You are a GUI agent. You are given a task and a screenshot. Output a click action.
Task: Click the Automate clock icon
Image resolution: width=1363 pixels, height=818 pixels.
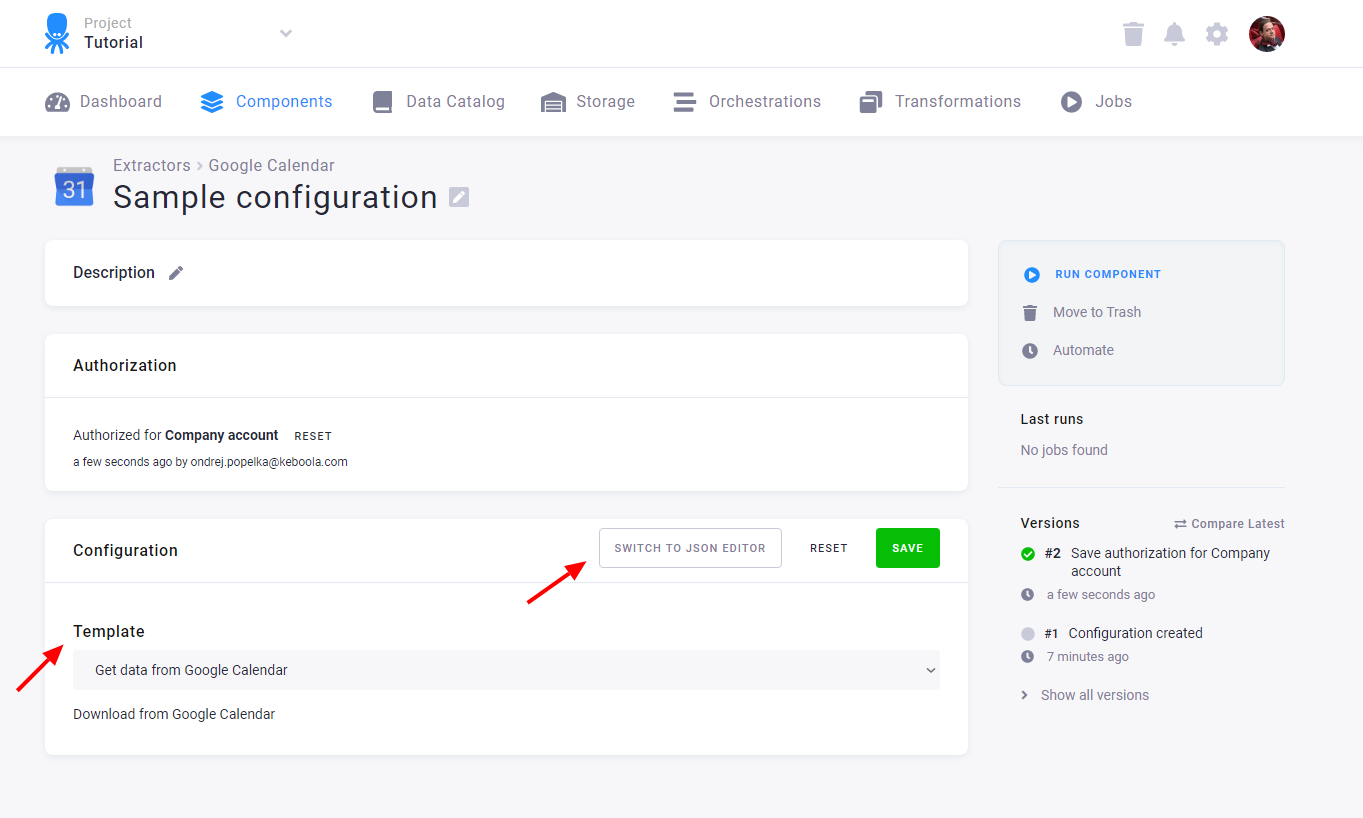click(x=1030, y=351)
